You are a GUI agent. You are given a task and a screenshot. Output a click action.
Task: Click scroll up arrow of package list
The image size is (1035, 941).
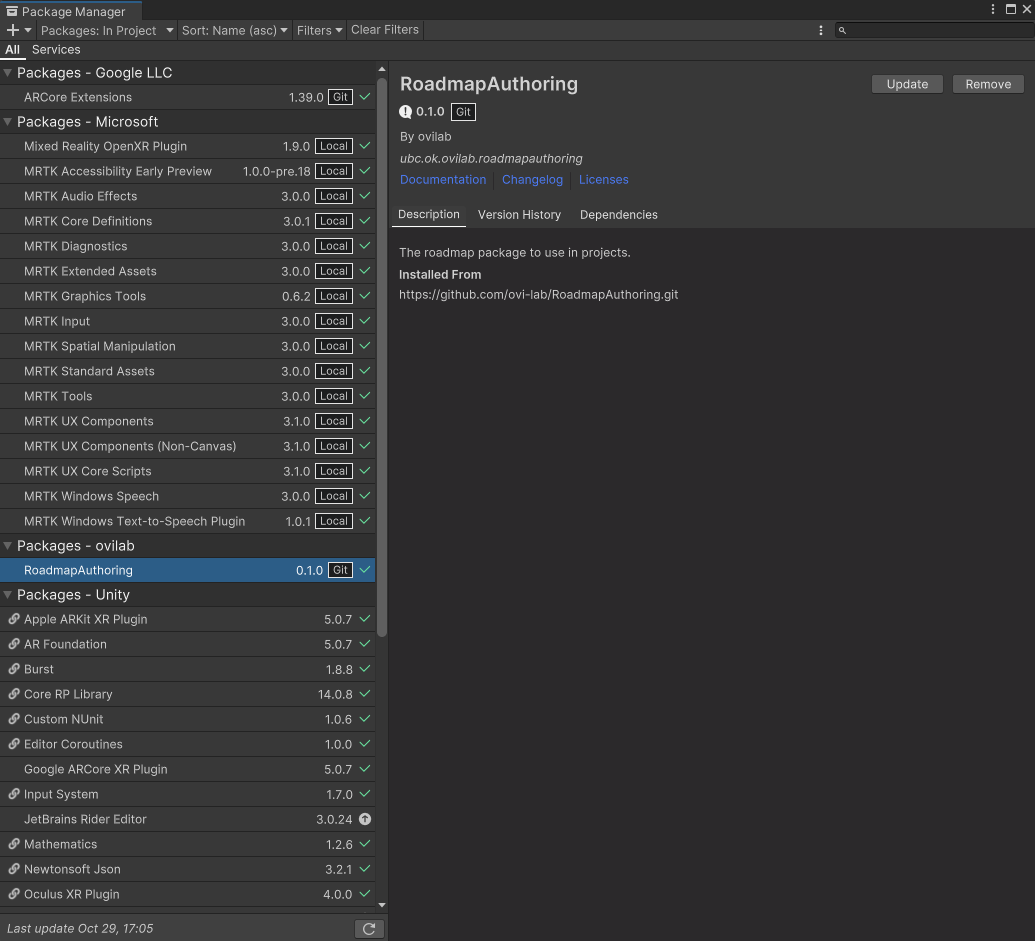[382, 69]
